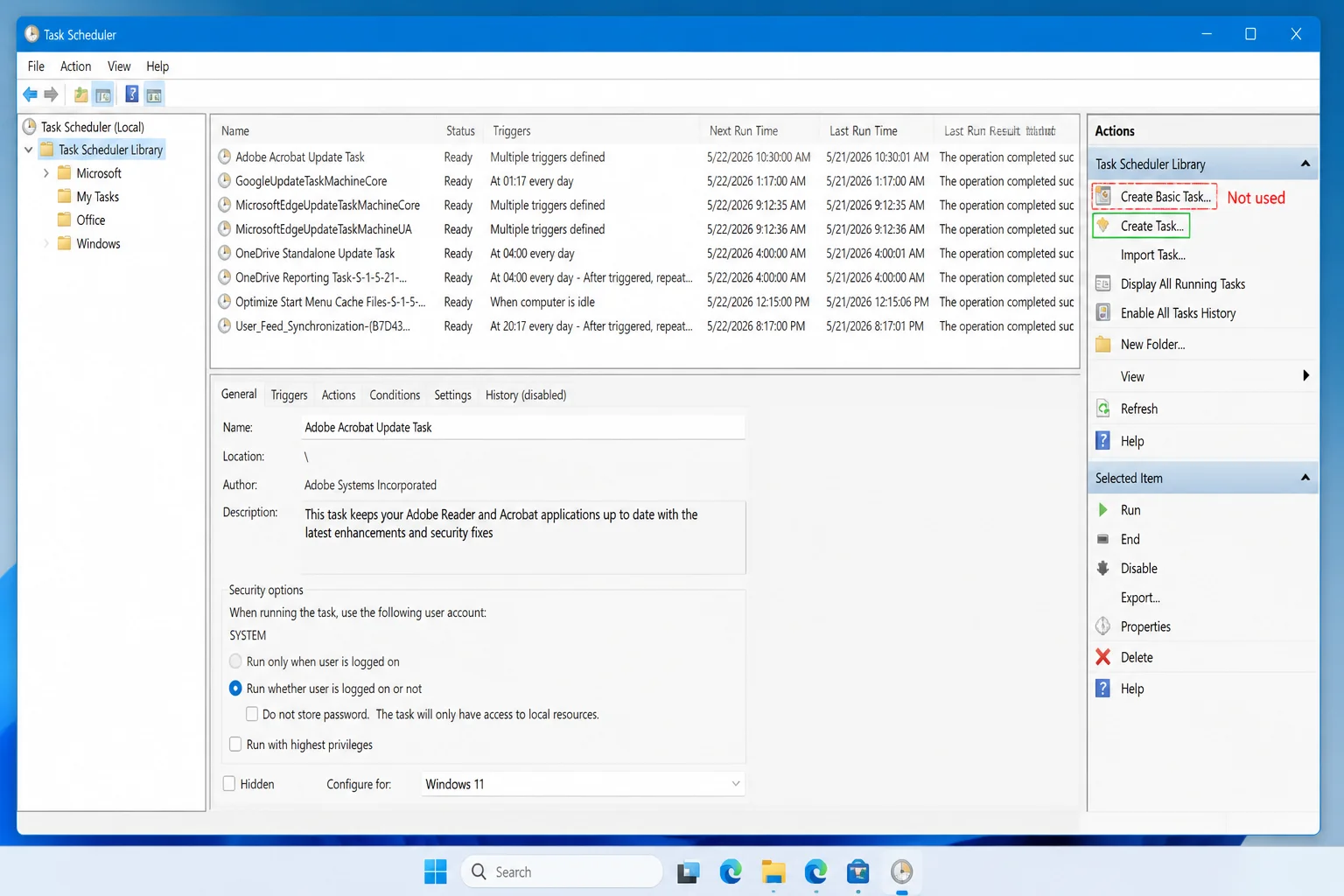Click the Display All Running Tasks icon
Screen dimensions: 1344x896
click(1103, 283)
